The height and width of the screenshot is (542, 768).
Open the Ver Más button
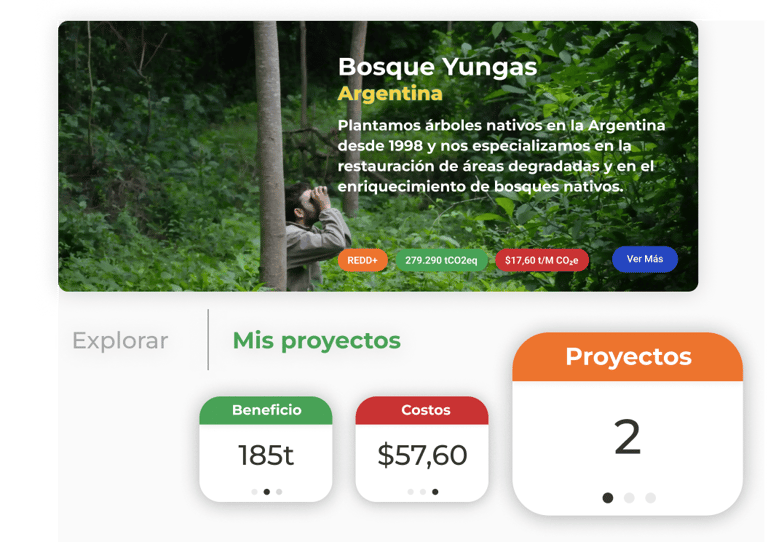[645, 259]
